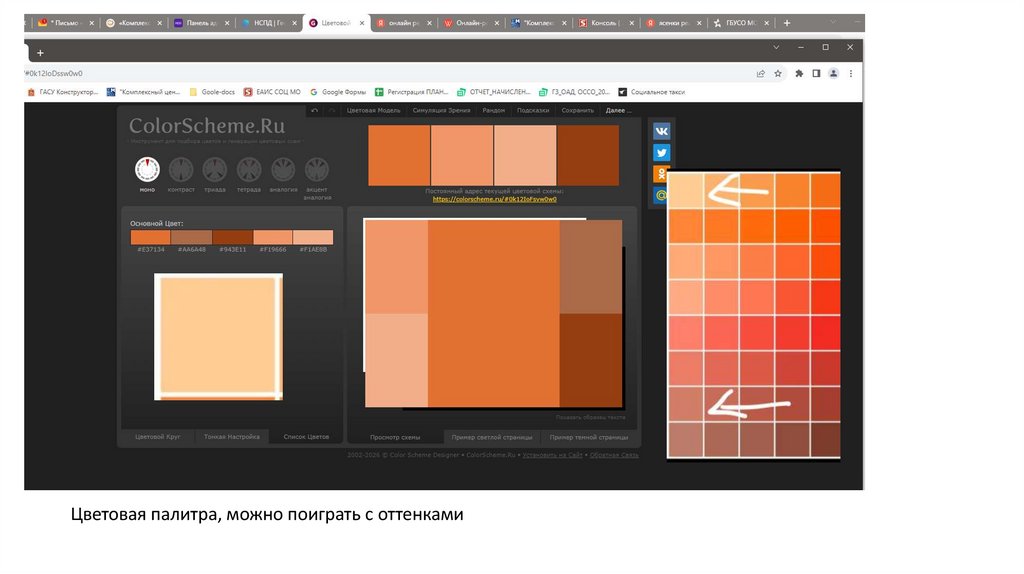Screen dimensions: 1024x574
Task: Open the Google Формы bookmark
Action: click(338, 92)
